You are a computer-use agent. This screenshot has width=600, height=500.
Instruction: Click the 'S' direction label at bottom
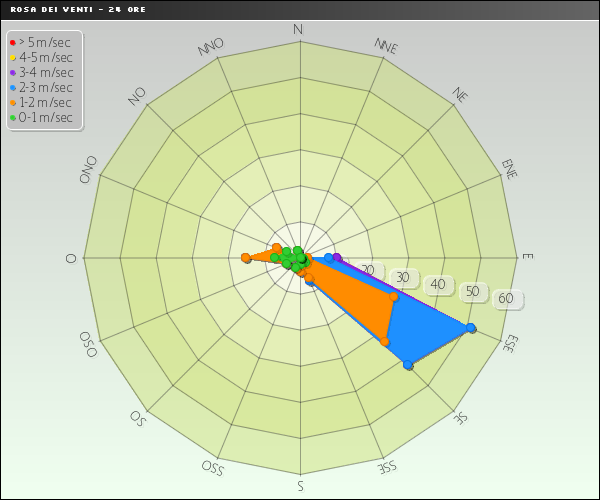point(300,487)
